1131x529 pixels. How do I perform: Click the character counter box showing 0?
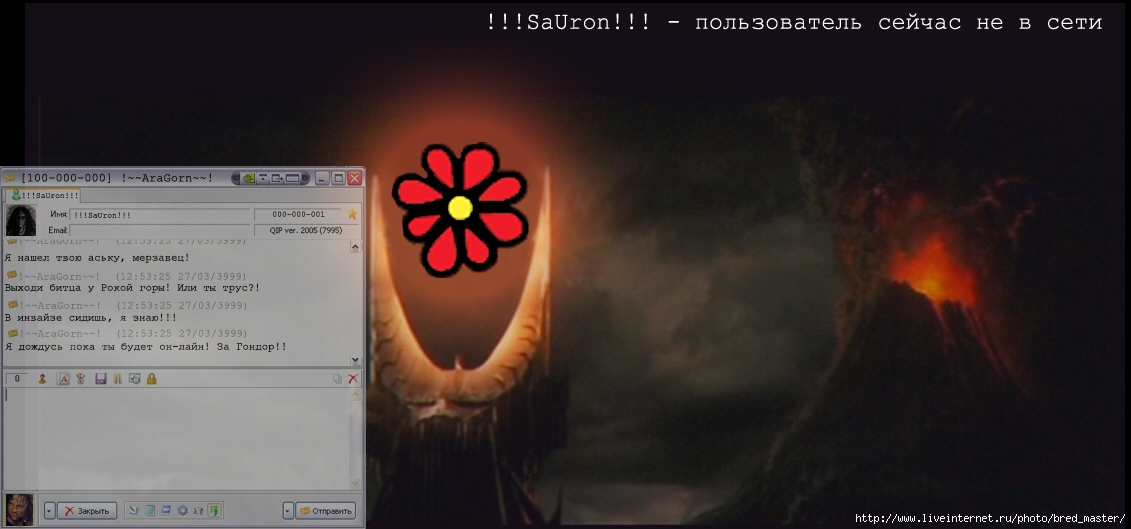17,379
